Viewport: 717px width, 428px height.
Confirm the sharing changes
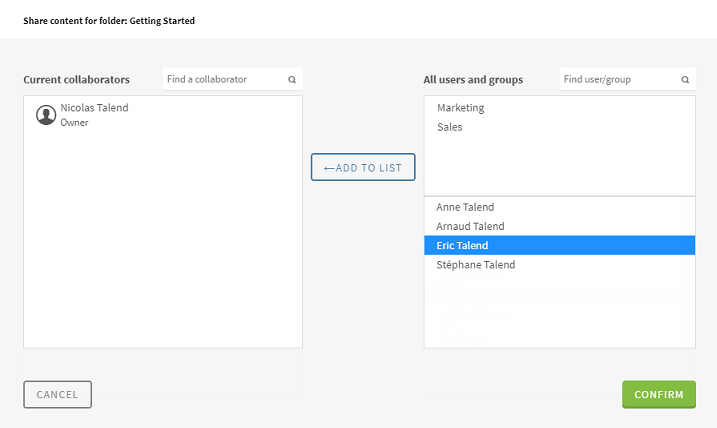(658, 394)
